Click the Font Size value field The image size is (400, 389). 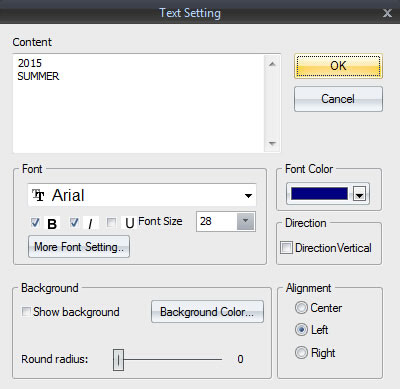217,221
